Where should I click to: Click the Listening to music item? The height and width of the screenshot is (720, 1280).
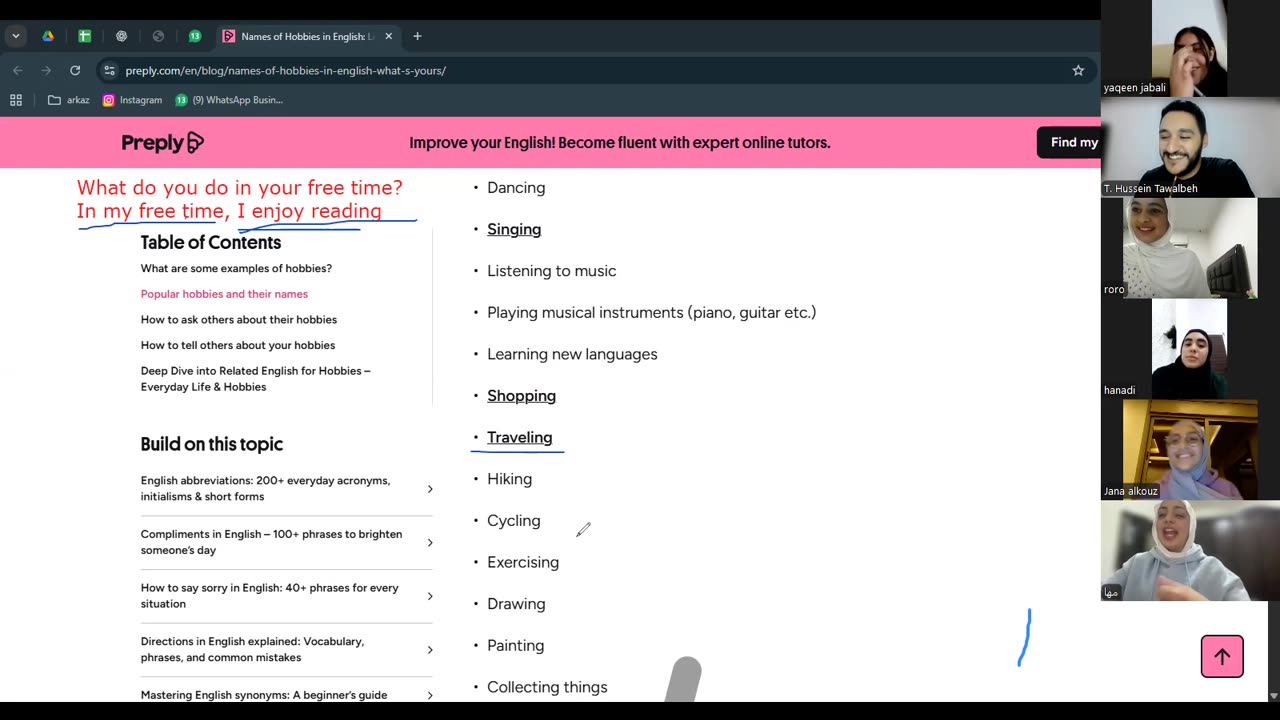551,271
